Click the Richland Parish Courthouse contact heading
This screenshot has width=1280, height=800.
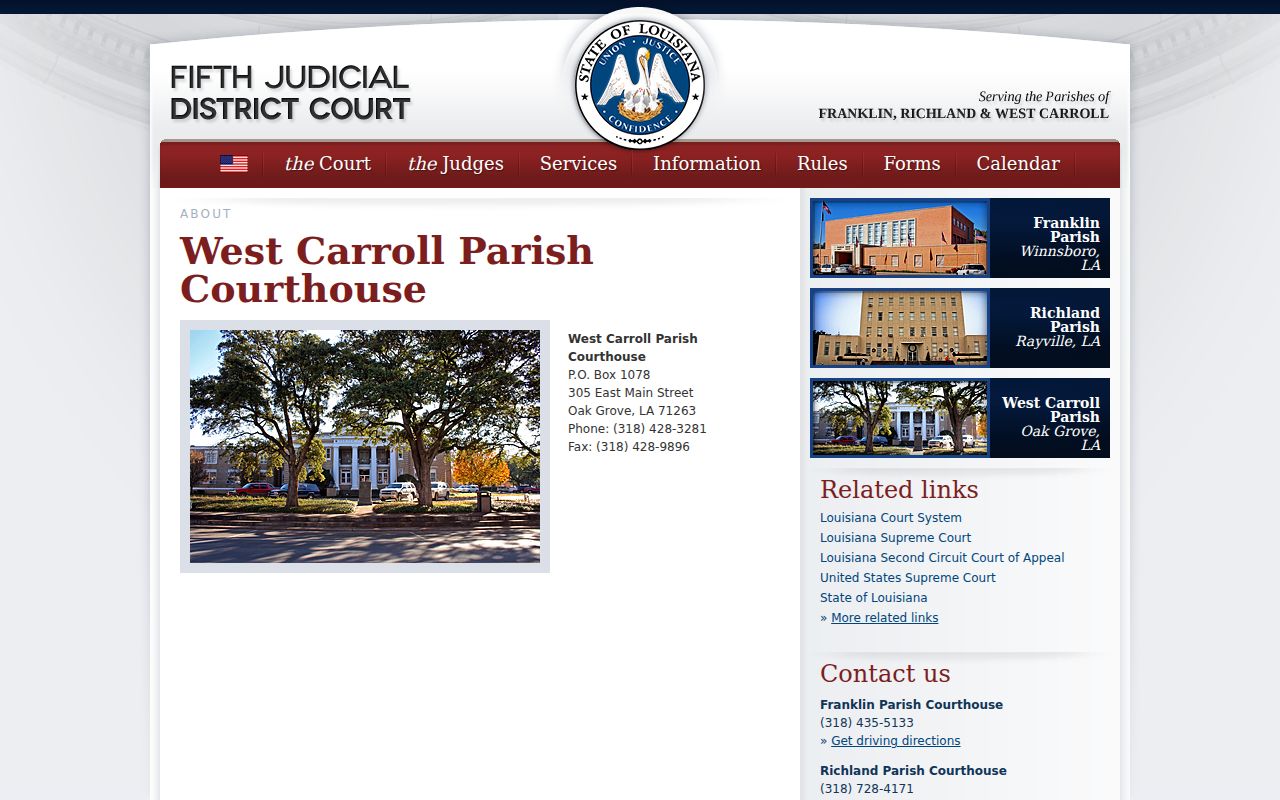(x=913, y=771)
